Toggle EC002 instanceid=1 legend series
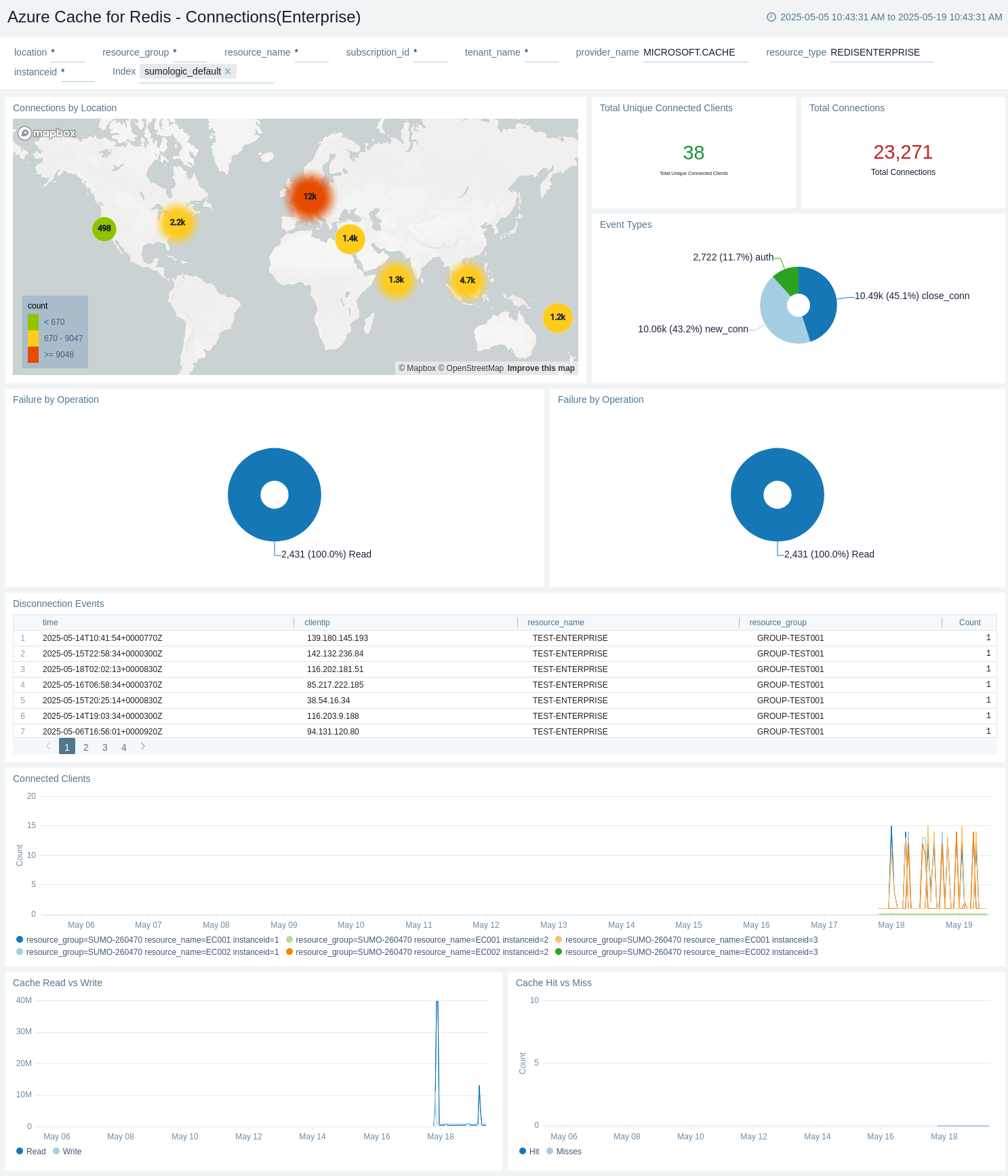This screenshot has height=1176, width=1008. click(148, 952)
